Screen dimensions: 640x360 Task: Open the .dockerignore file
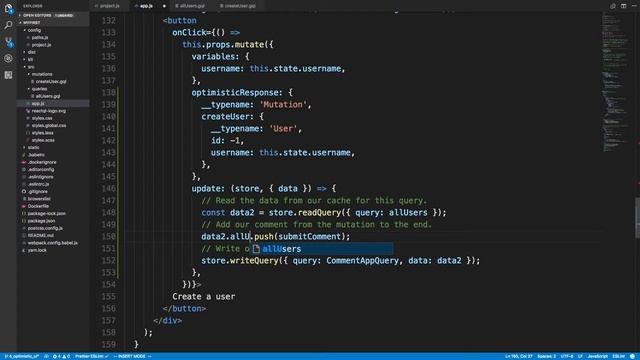(42, 162)
